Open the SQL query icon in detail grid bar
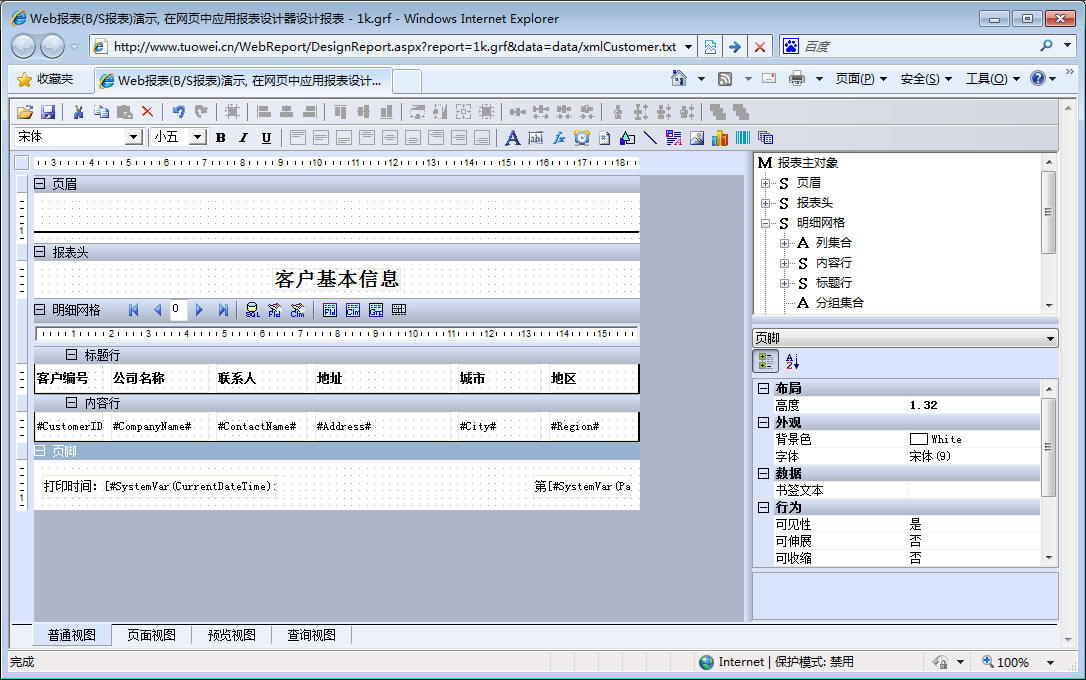 (252, 310)
